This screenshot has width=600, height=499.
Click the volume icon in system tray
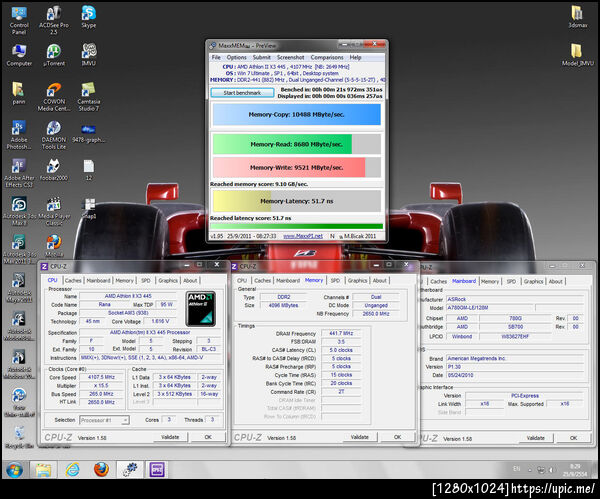[551, 470]
